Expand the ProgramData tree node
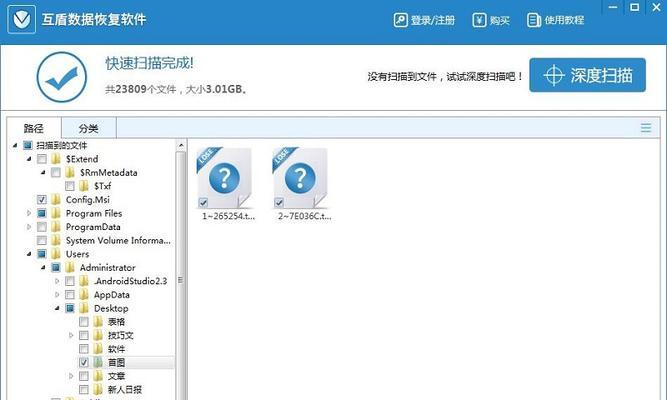Screen dimensions: 667x400 coord(29,227)
